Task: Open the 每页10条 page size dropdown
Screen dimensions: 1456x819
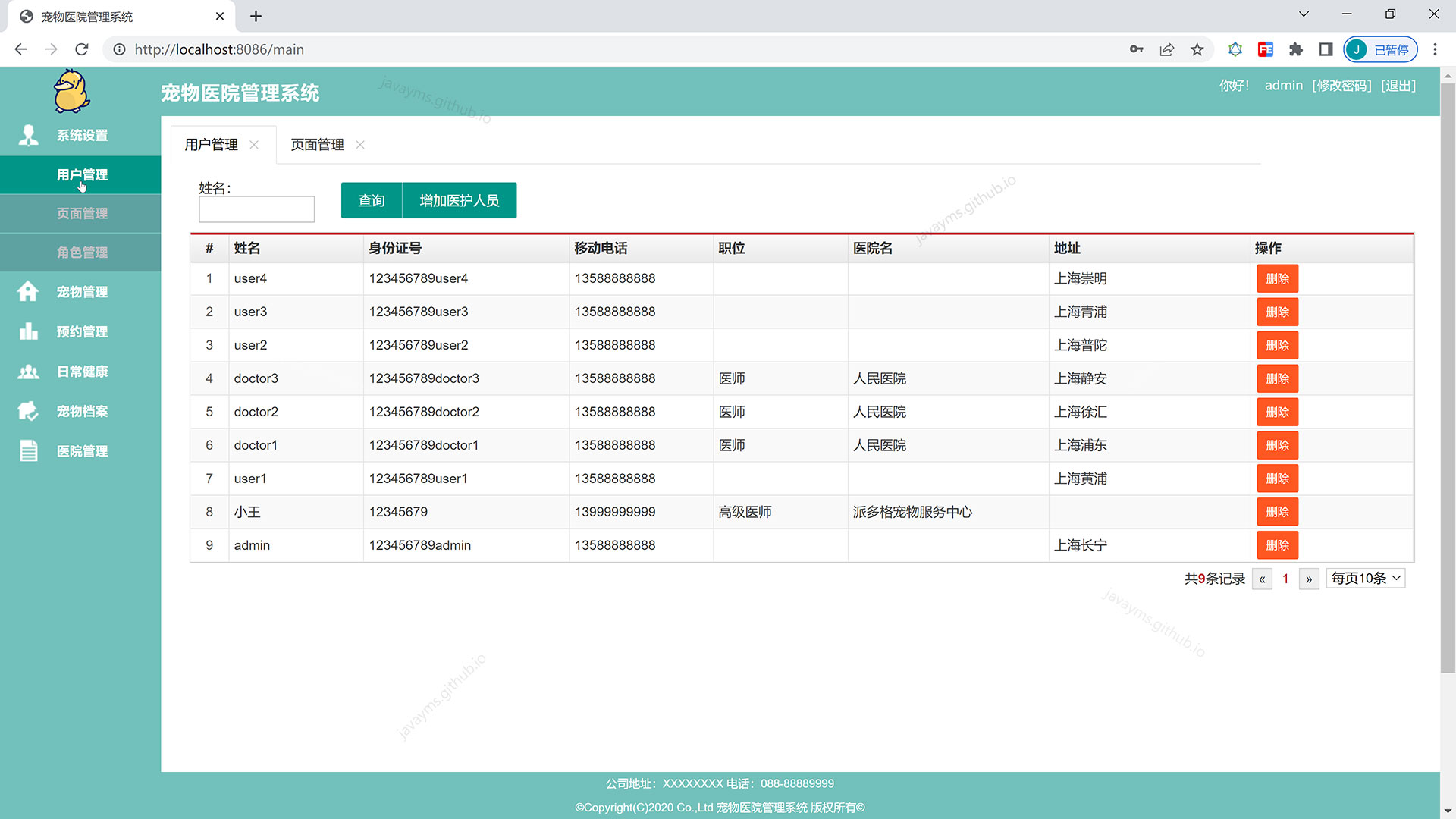Action: click(1366, 579)
